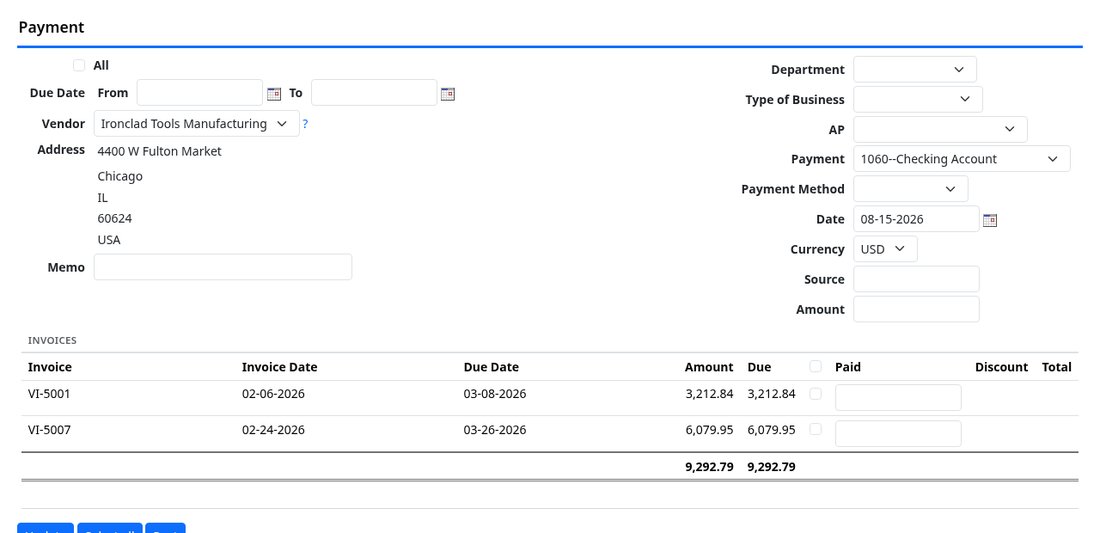Image resolution: width=1100 pixels, height=533 pixels.
Task: Open the Due Date To calendar picker
Action: pos(448,93)
